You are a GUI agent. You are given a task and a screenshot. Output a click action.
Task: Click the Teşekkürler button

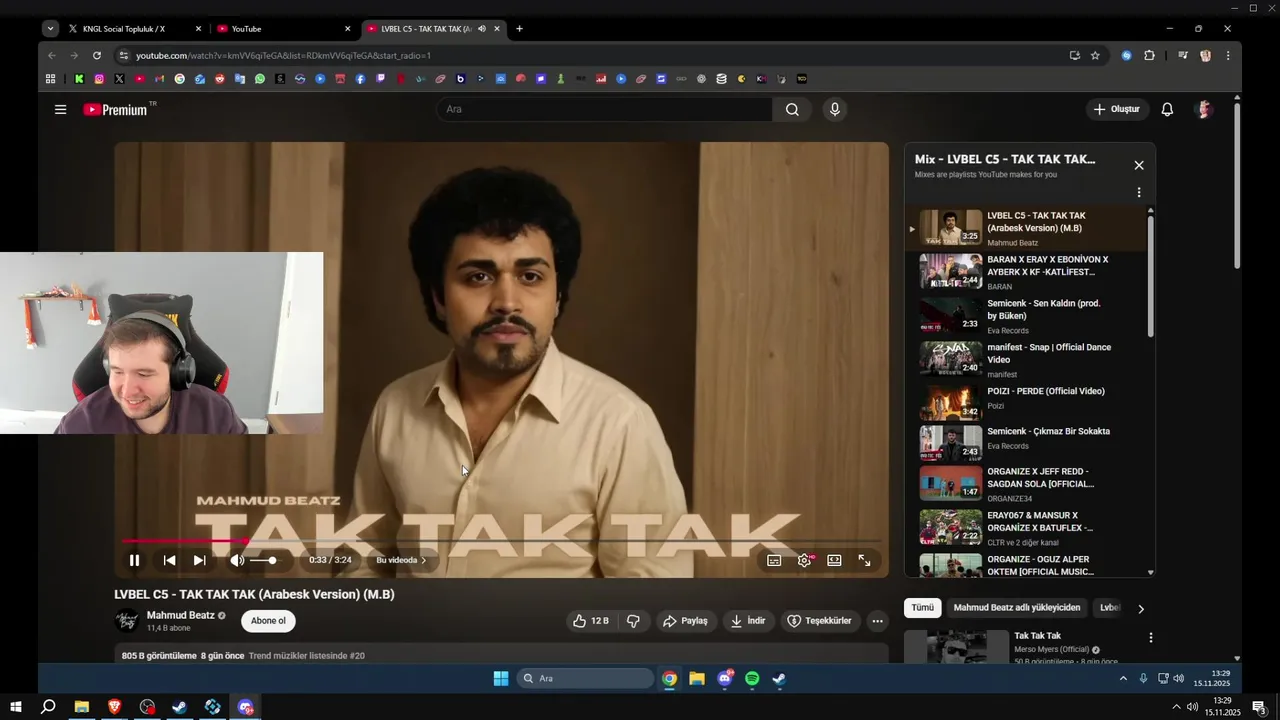[819, 621]
